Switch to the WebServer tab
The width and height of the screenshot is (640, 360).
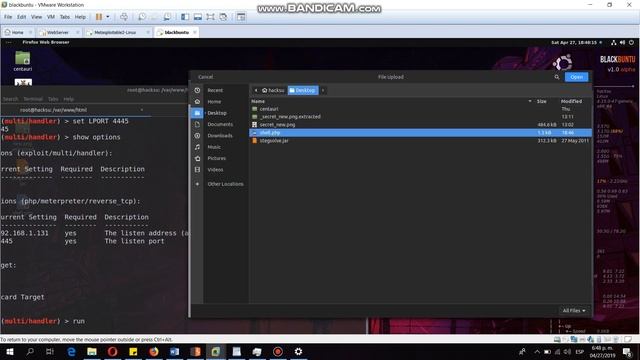tap(58, 32)
